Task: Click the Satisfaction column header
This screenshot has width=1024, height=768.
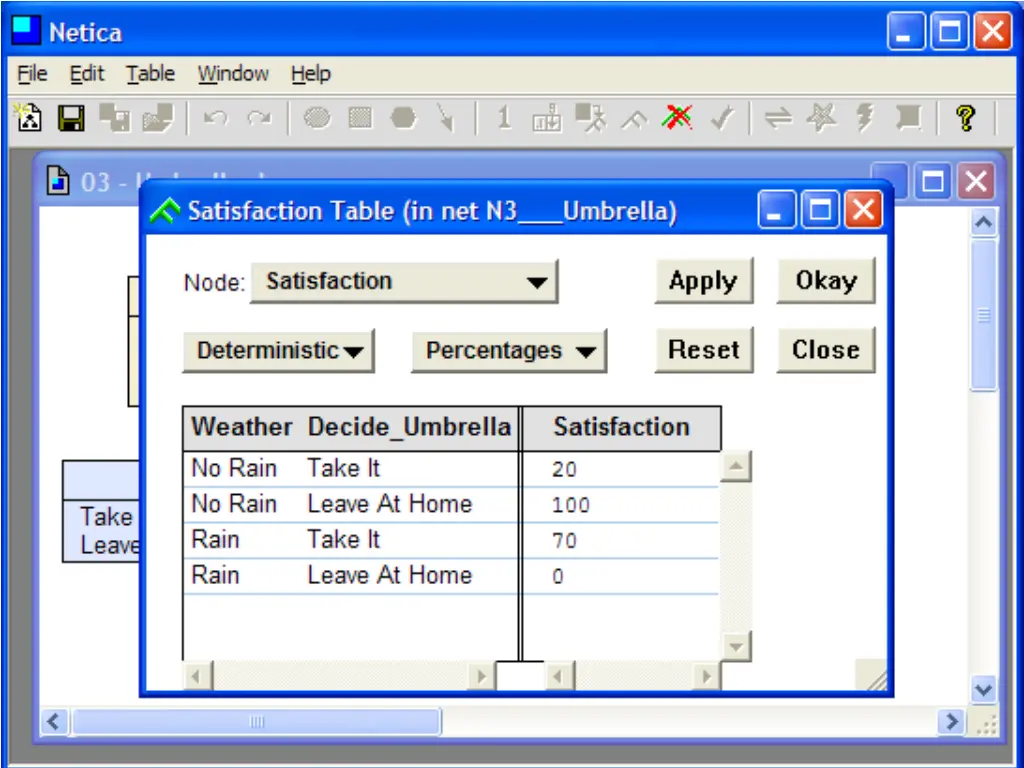Action: (622, 427)
